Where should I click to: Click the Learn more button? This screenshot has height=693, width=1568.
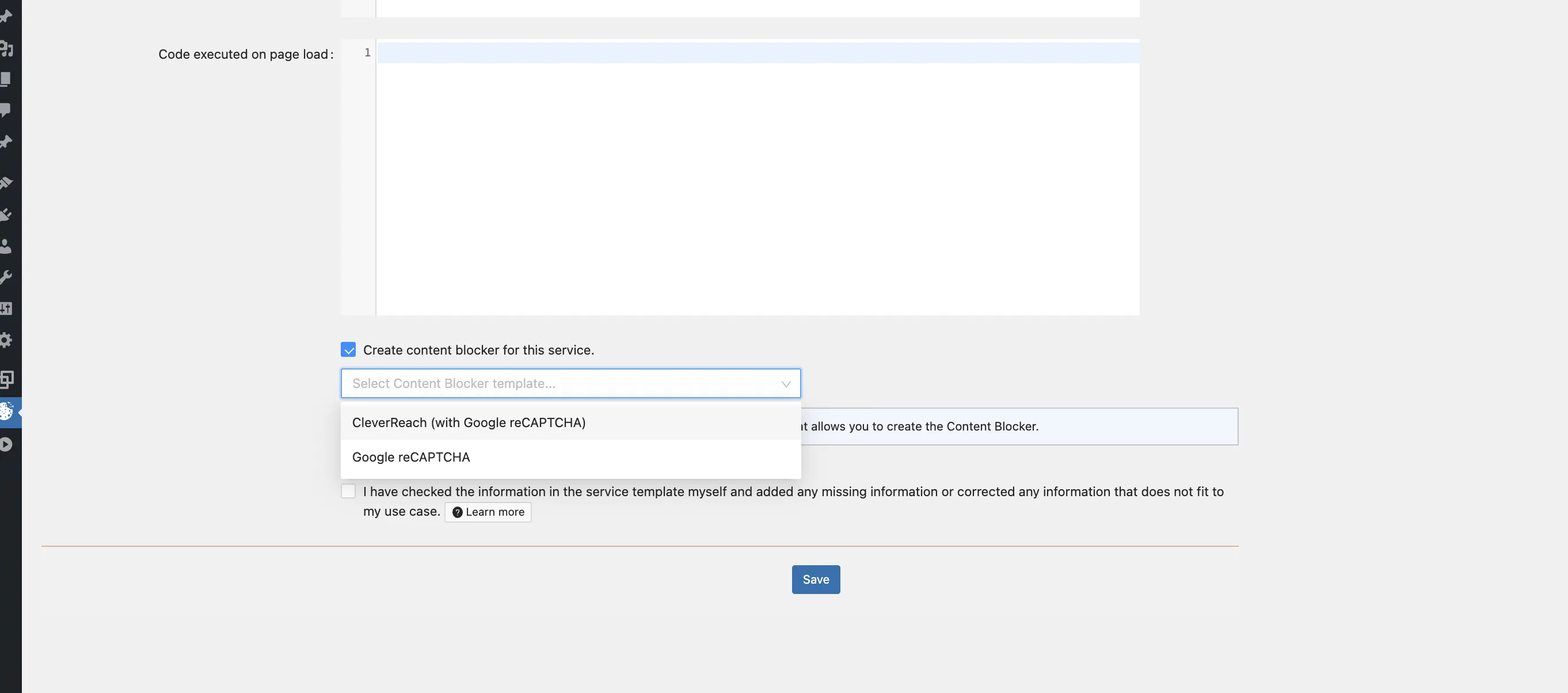pyautogui.click(x=488, y=512)
